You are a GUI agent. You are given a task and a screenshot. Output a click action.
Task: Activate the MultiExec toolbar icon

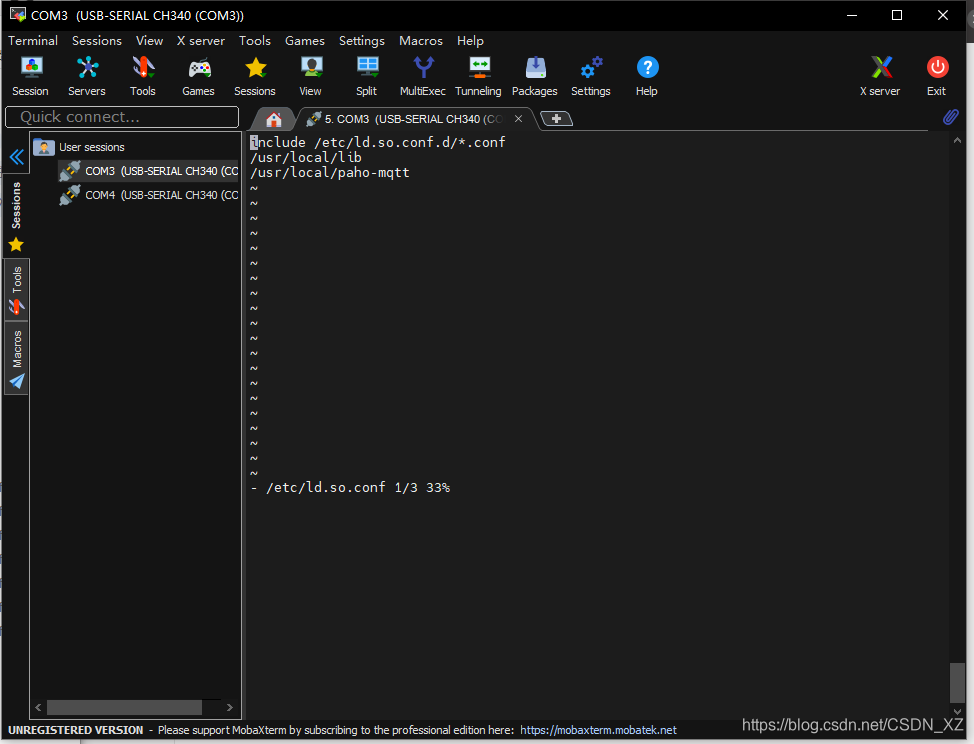(x=423, y=76)
